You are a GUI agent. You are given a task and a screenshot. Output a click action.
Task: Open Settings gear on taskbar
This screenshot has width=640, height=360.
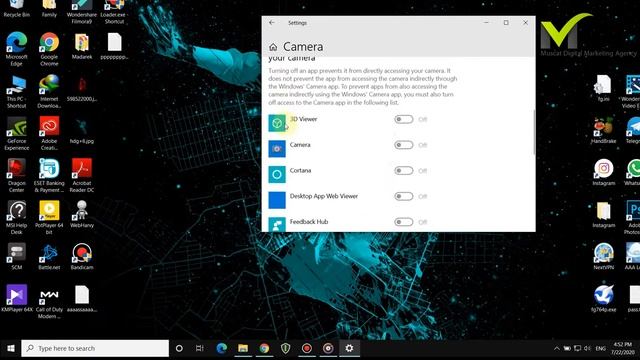(349, 348)
